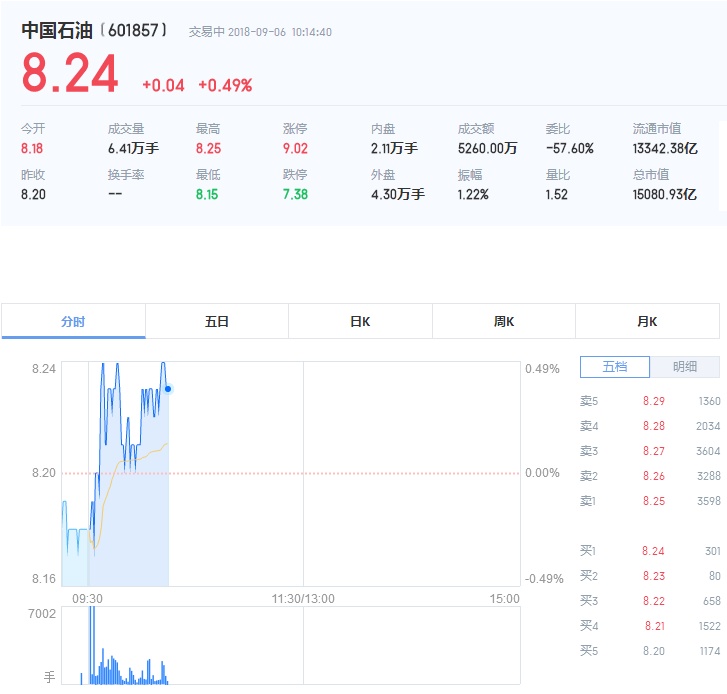Show the 周K chart tab
This screenshot has width=727, height=694.
click(504, 321)
